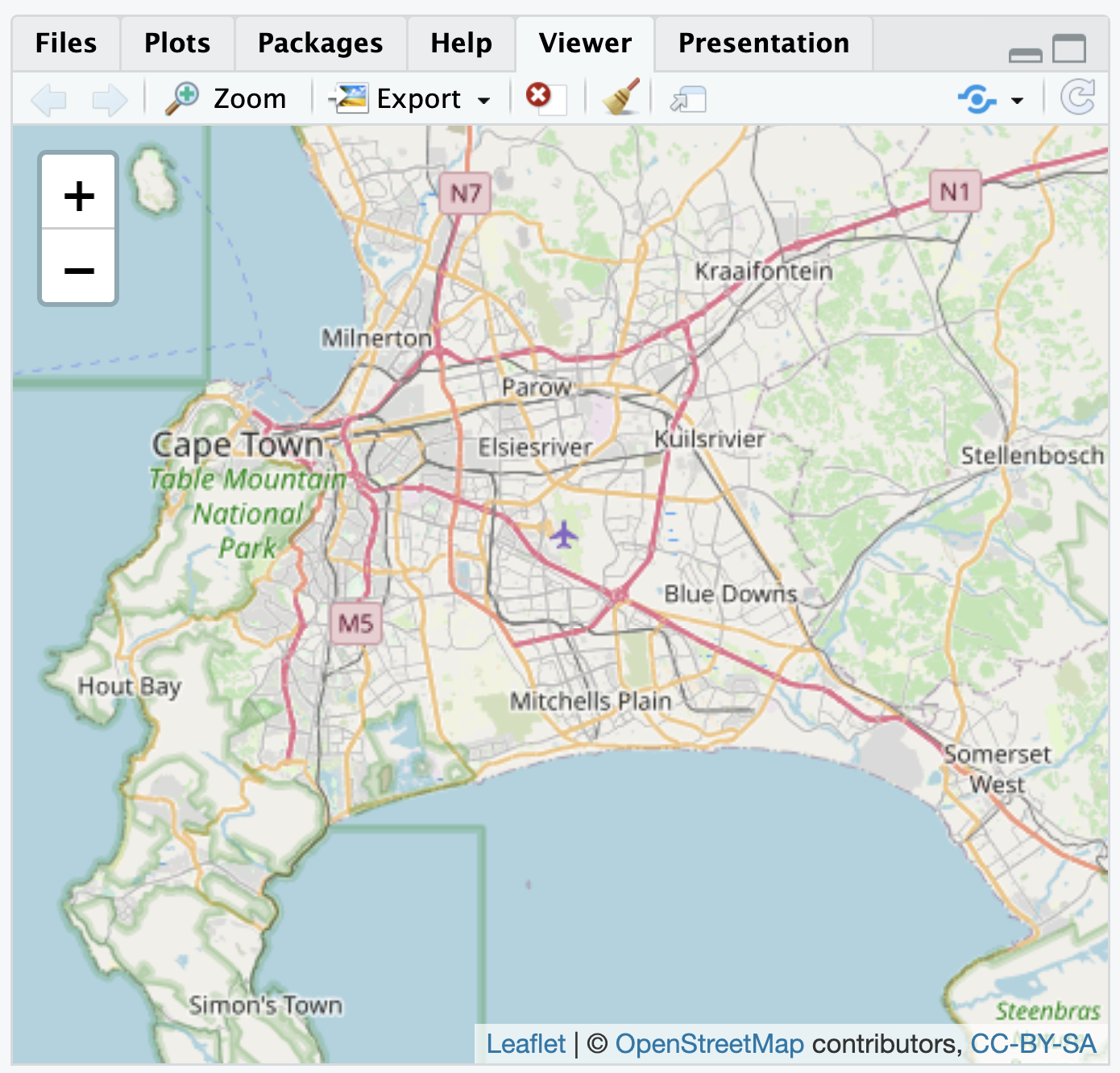Open the Packages tab

click(319, 43)
